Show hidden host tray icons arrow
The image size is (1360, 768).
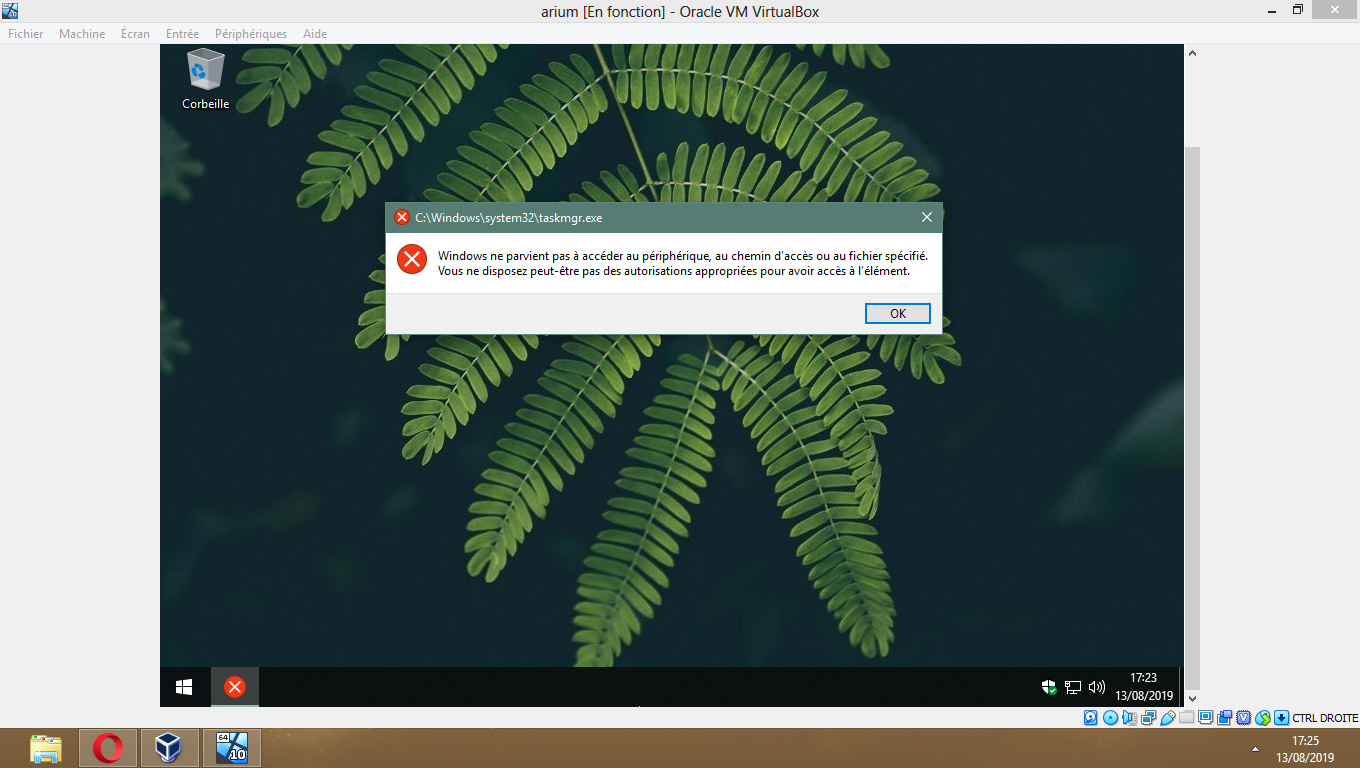pos(1255,749)
